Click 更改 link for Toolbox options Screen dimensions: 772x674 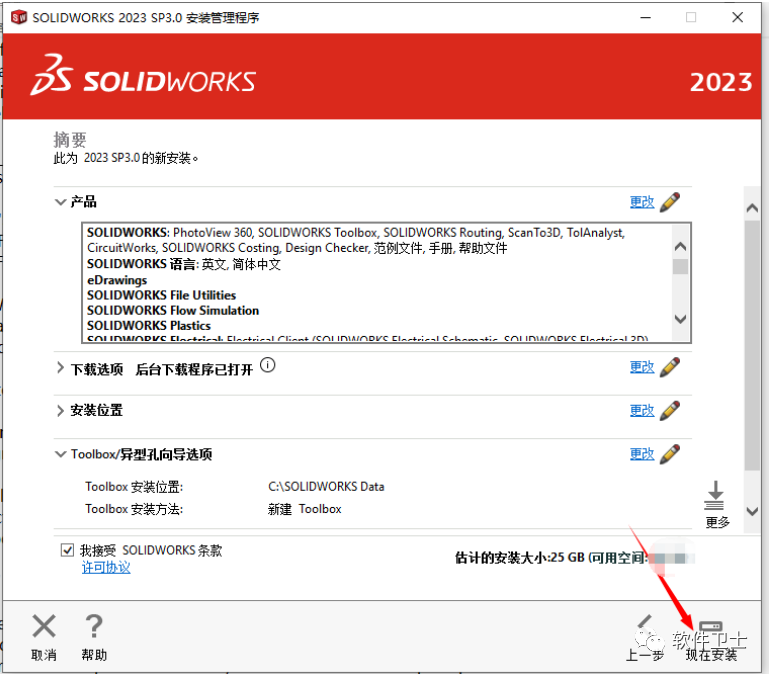[x=642, y=454]
